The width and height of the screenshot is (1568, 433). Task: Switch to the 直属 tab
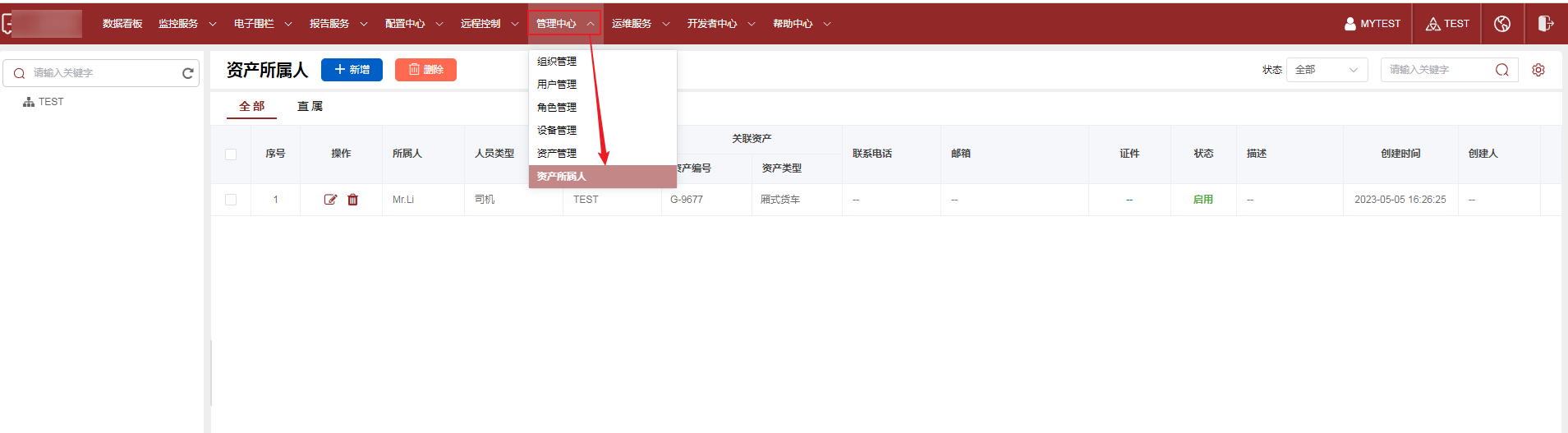pos(310,107)
